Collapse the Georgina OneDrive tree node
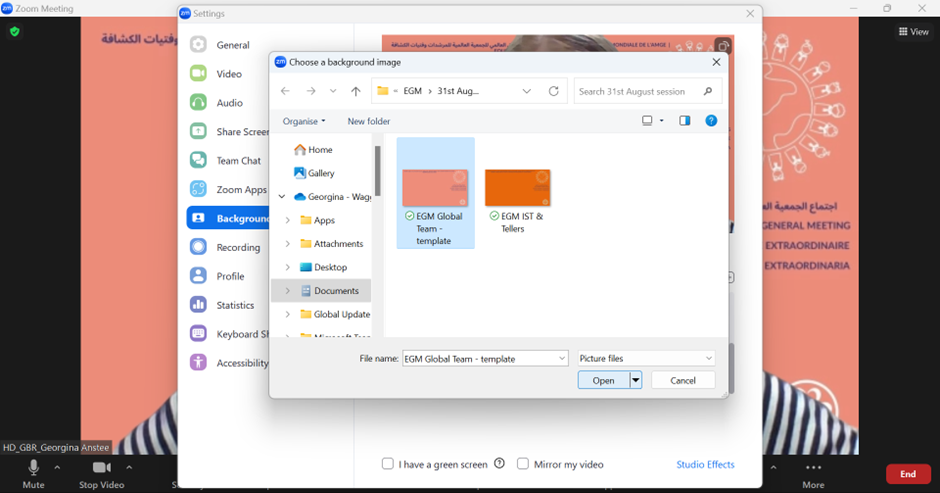Screen dimensions: 940x493 282,197
